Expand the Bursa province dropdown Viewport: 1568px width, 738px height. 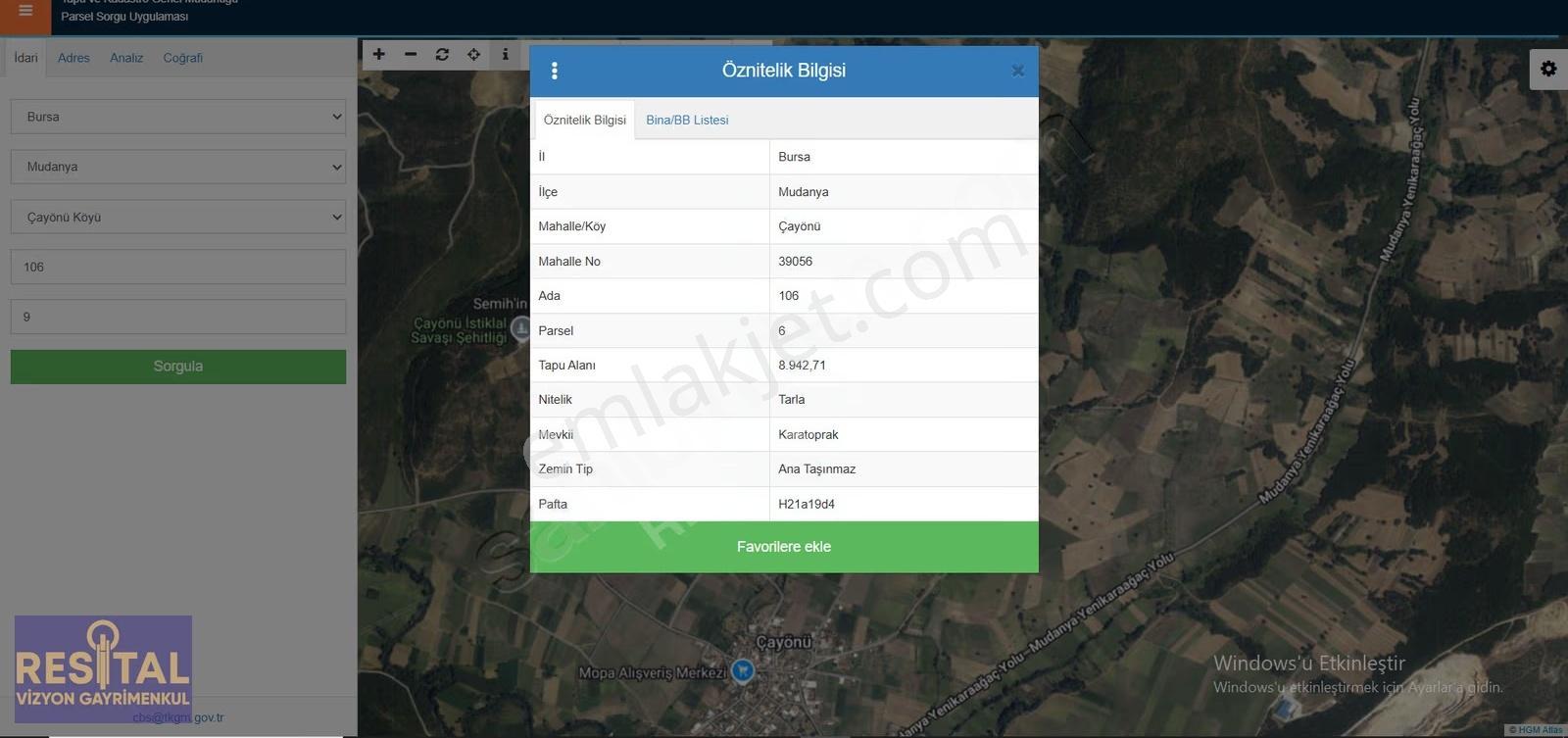click(178, 117)
